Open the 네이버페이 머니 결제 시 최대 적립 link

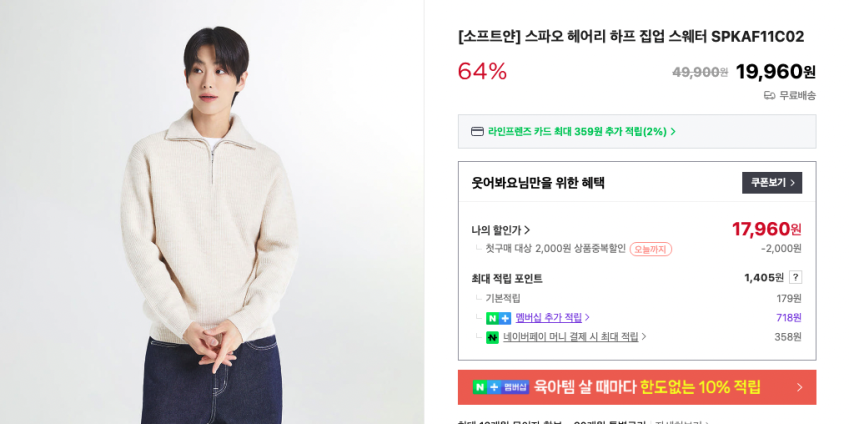571,337
